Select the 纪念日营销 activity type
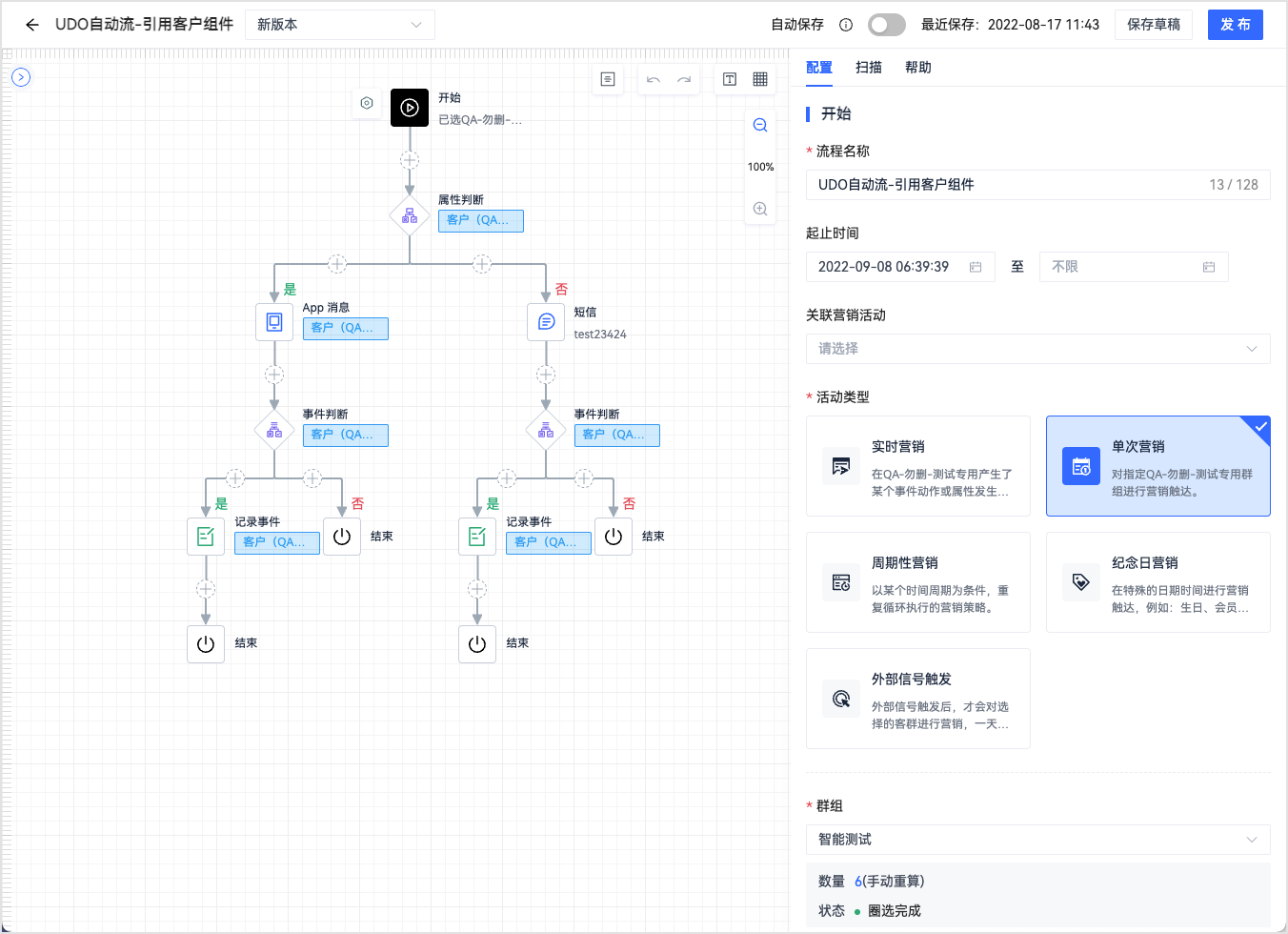Viewport: 1288px width, 934px height. pos(1158,582)
